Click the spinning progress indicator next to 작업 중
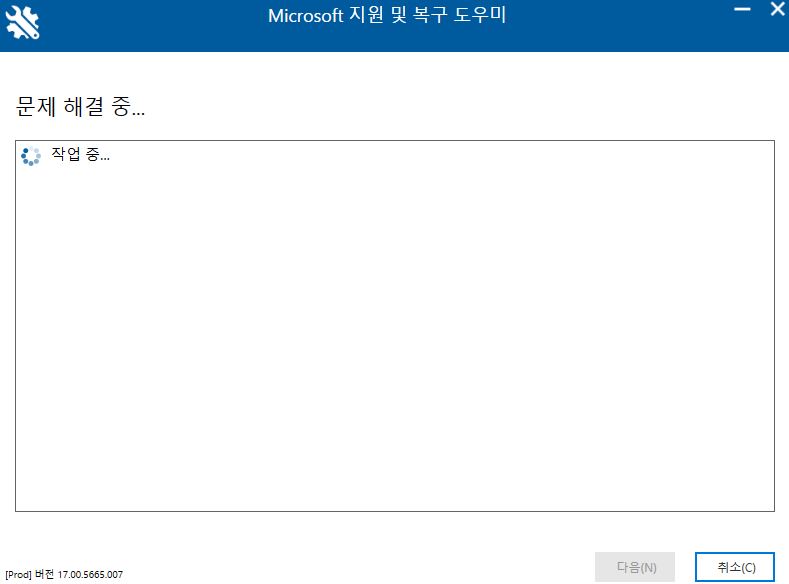The height and width of the screenshot is (584, 789). [31, 156]
